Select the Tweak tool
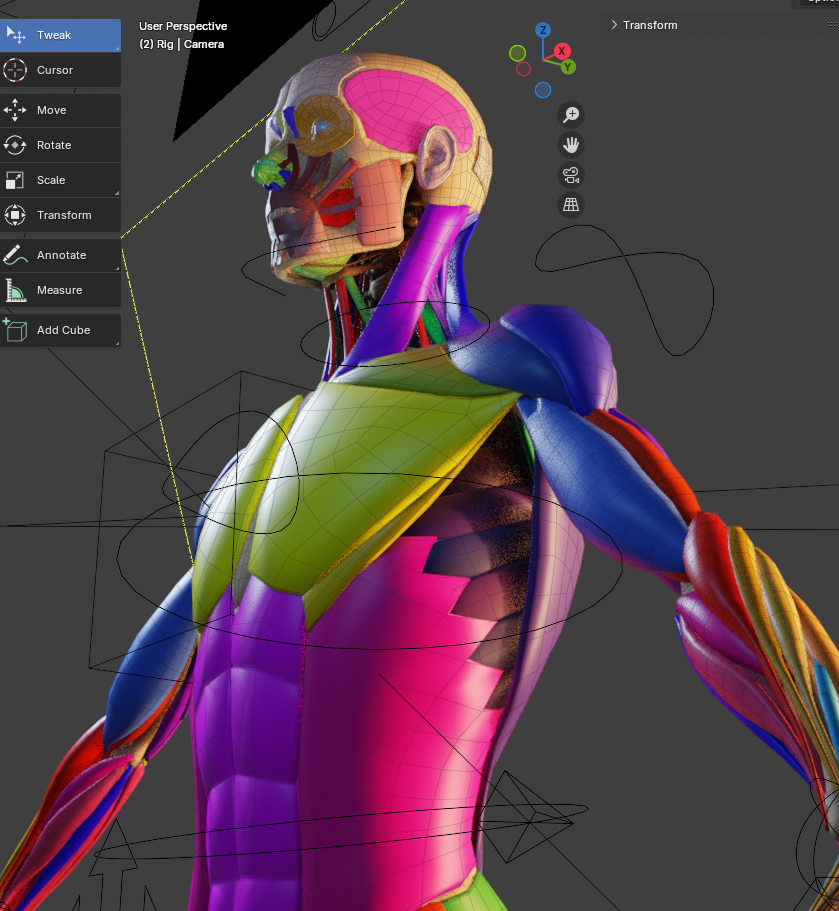The height and width of the screenshot is (911, 839). 60,35
